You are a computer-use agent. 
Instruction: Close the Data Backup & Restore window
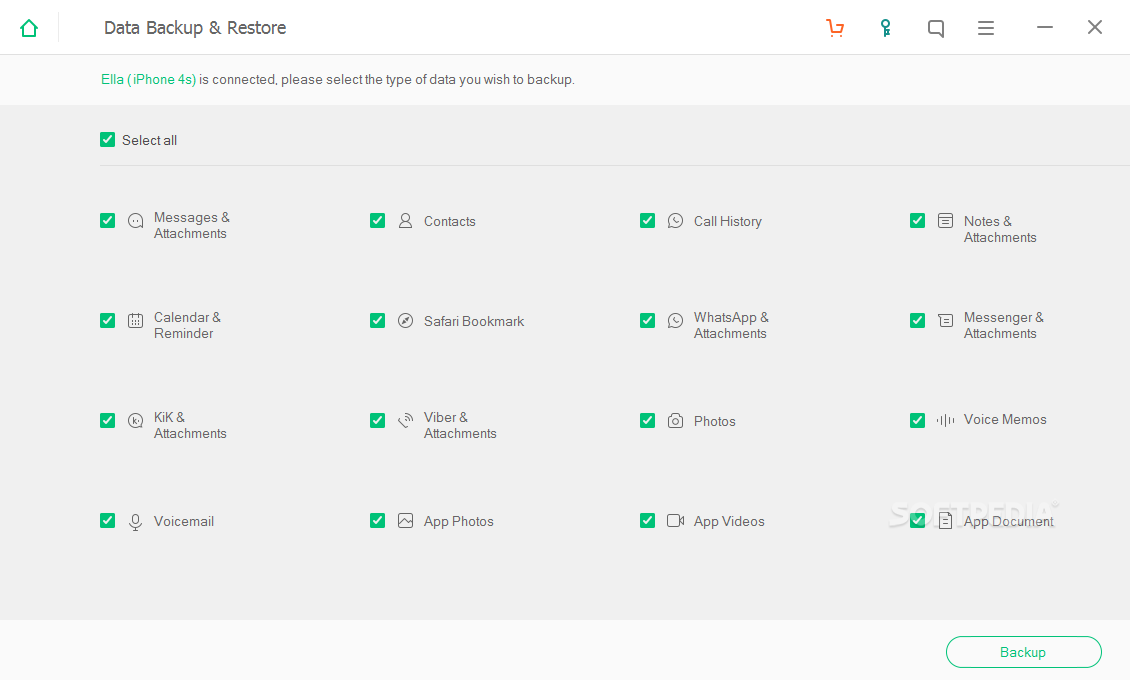click(x=1095, y=27)
